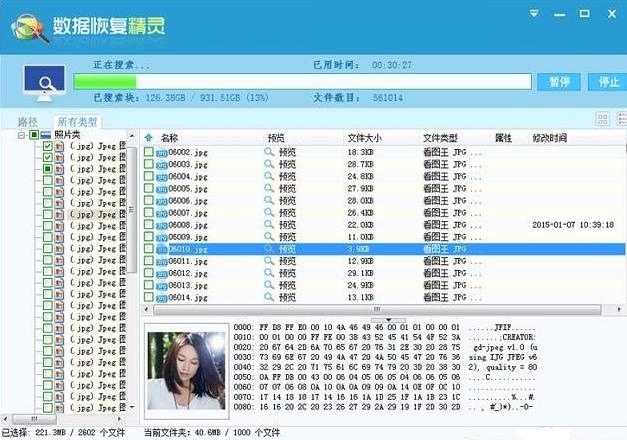Pause the search with 暂停 button
627x440 pixels.
pos(559,82)
